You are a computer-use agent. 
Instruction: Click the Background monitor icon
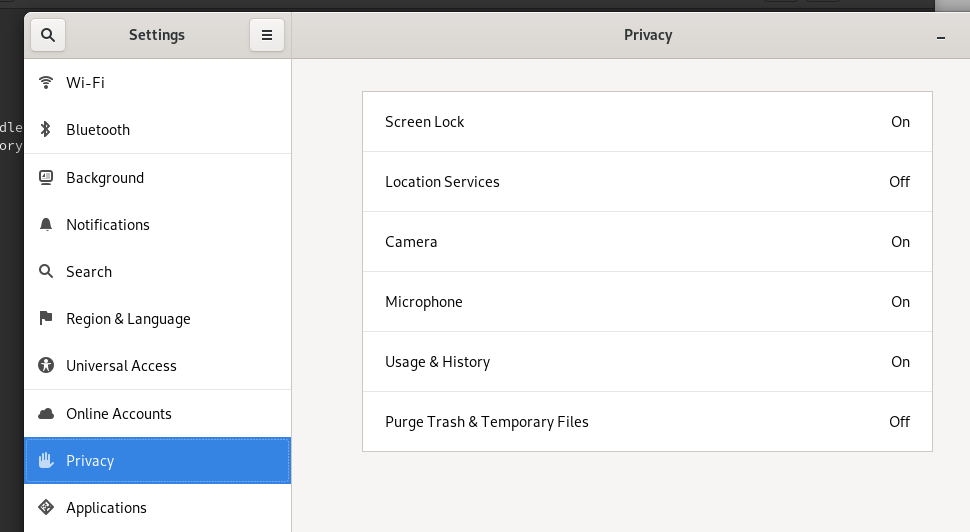point(45,177)
